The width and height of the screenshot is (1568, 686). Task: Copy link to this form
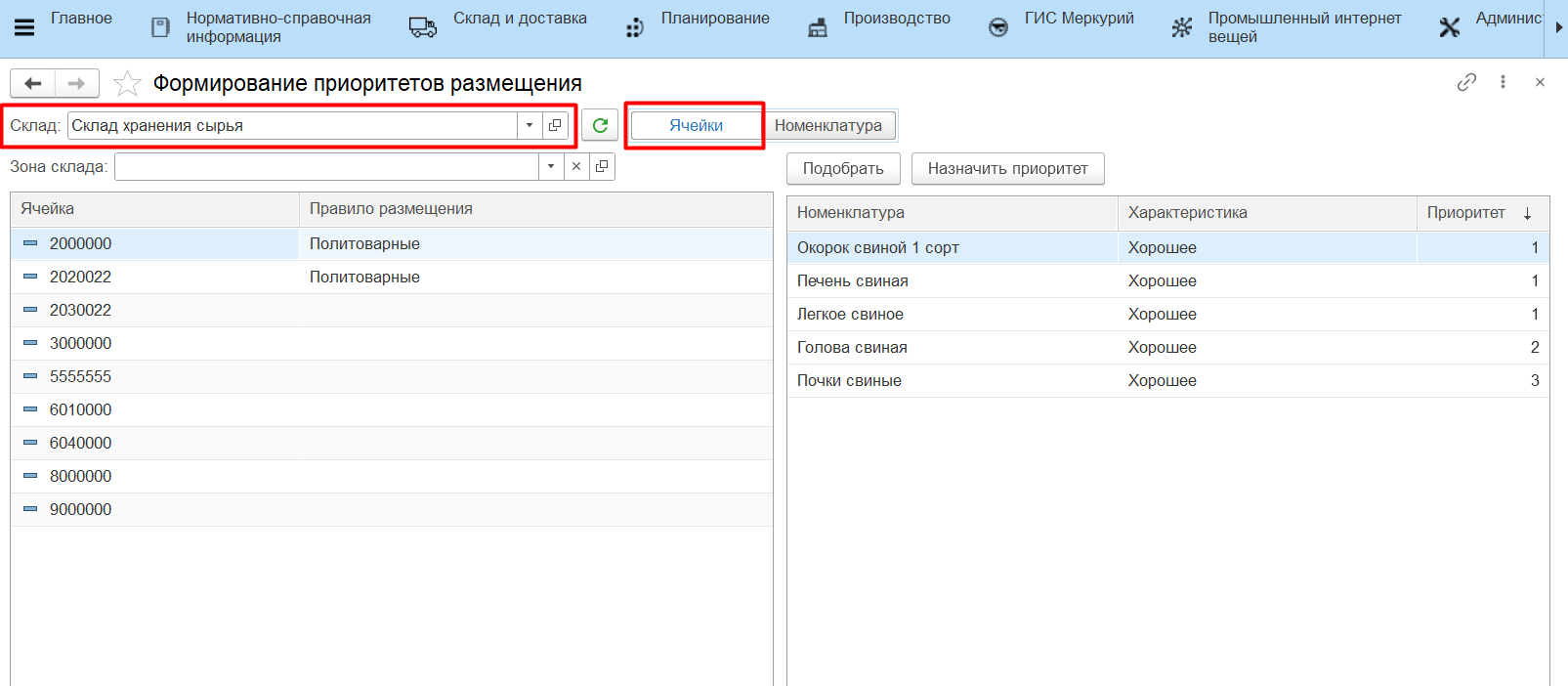pos(1466,83)
